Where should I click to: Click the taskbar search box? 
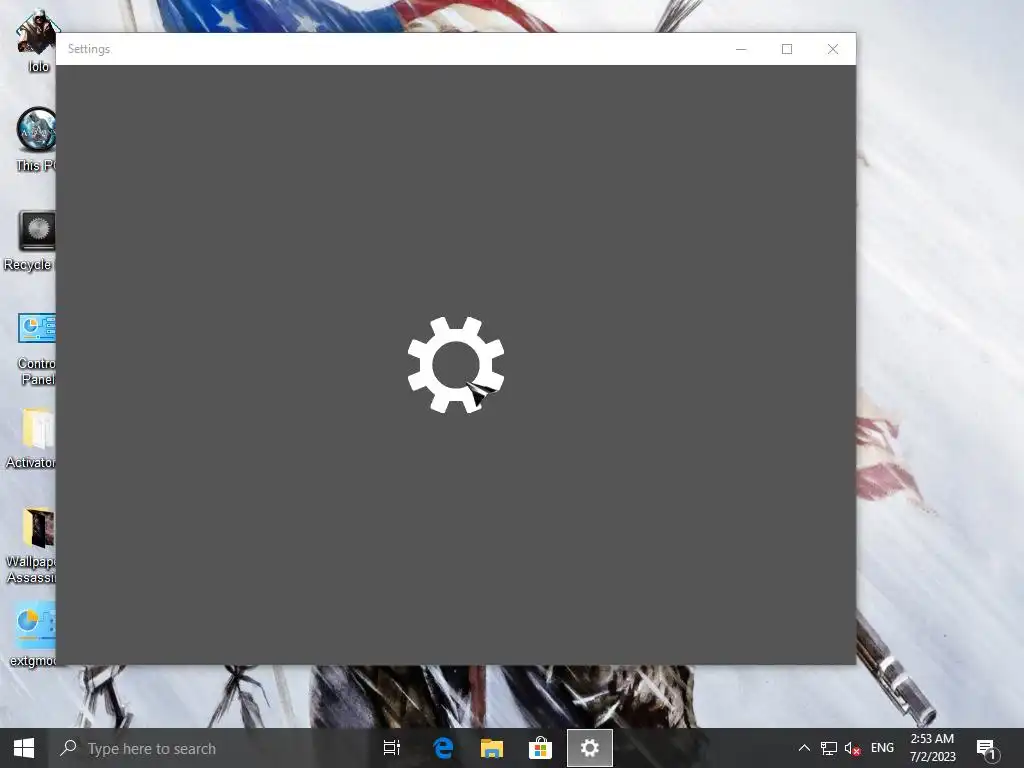tap(210, 748)
